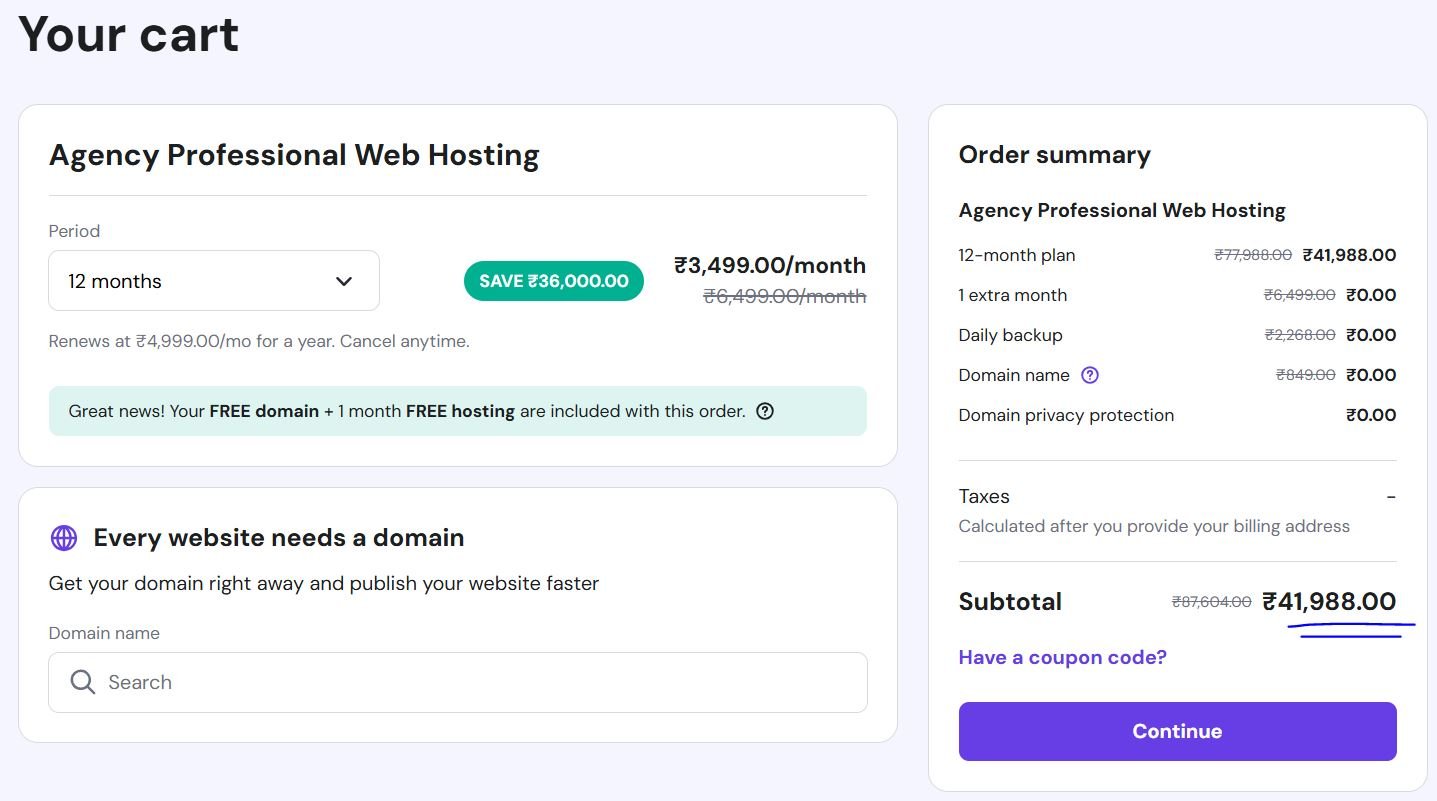Image resolution: width=1437 pixels, height=801 pixels.
Task: Click the crossed-out ₹6,499.00/month price
Action: point(784,296)
